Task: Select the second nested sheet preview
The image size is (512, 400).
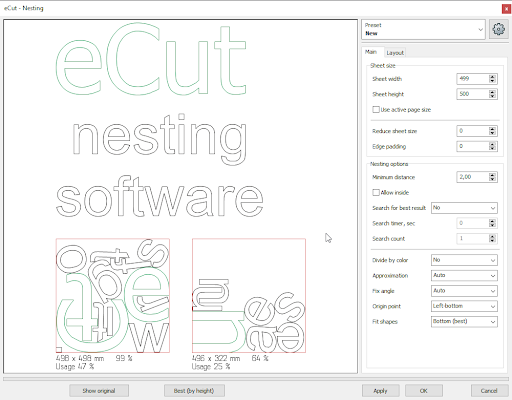Action: pos(249,295)
